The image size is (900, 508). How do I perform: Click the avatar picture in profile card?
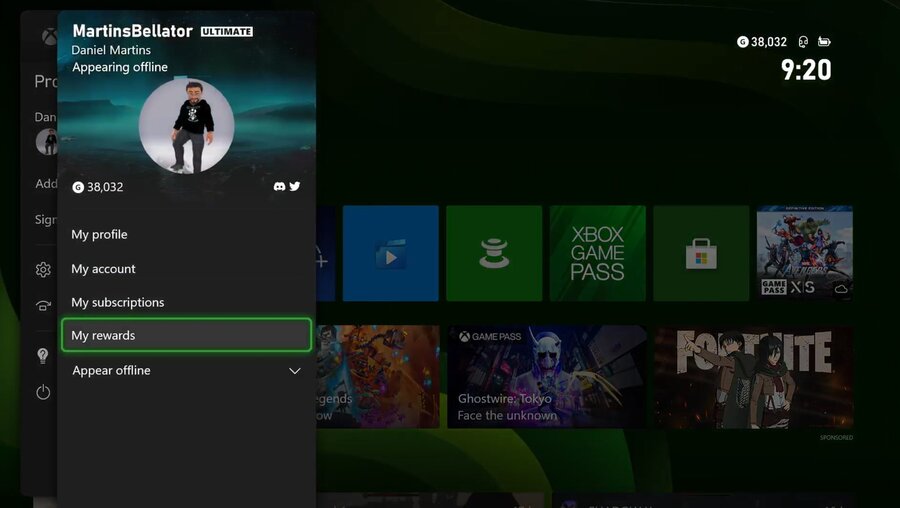(x=187, y=126)
